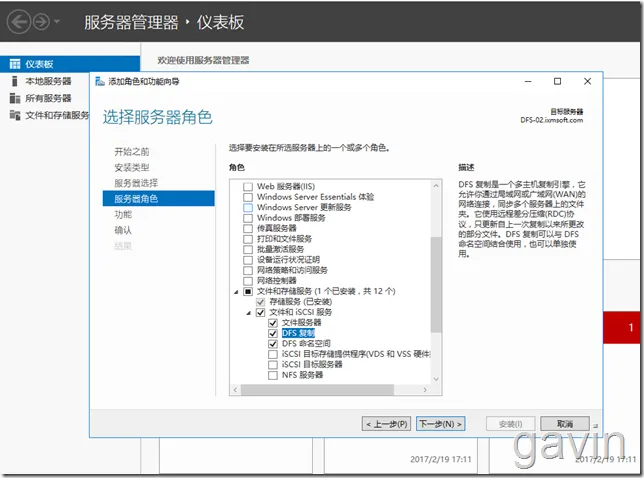Go to wizard step 服务器选择
This screenshot has height=478, width=644.
point(136,183)
